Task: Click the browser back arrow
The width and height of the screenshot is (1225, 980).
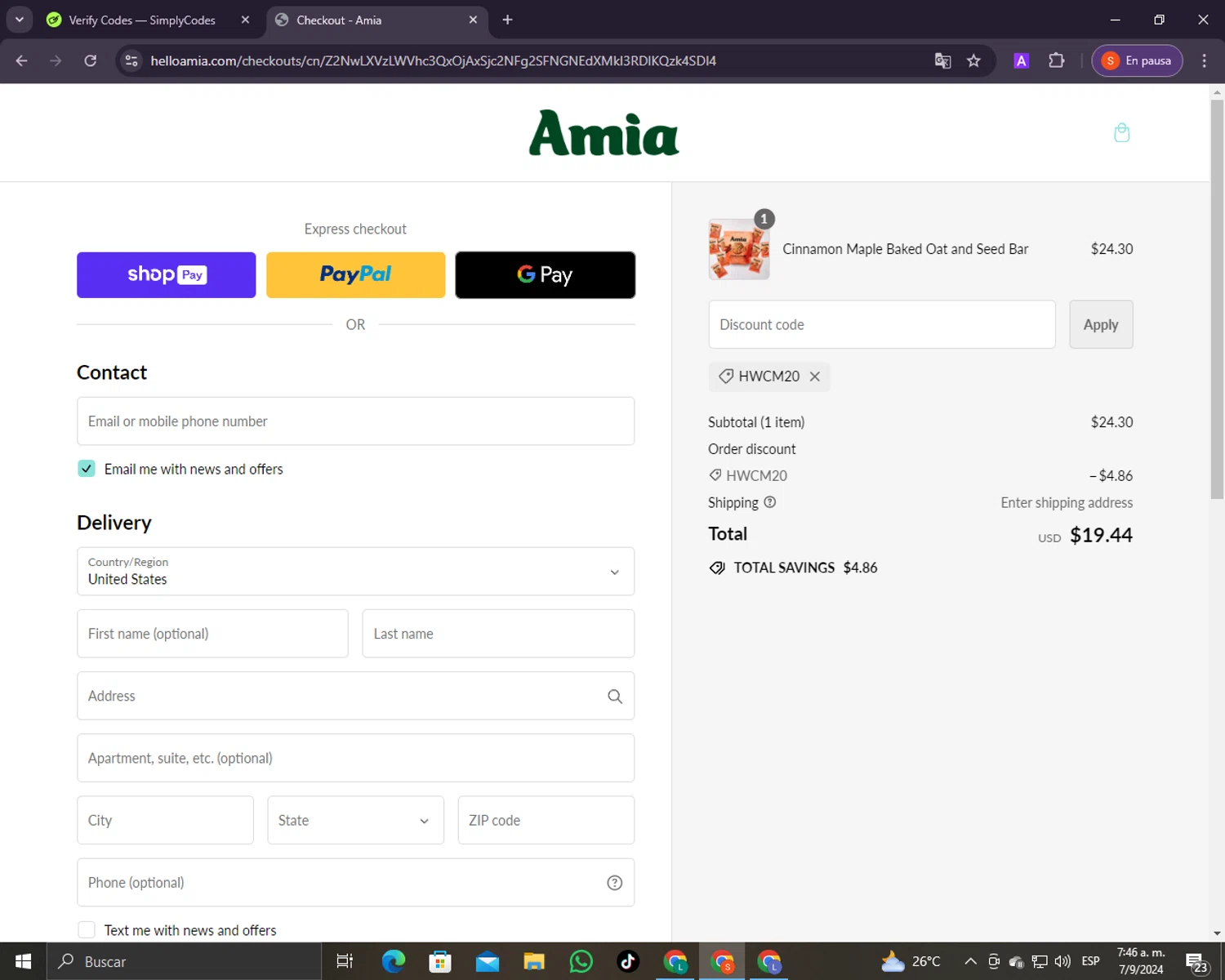Action: tap(22, 60)
